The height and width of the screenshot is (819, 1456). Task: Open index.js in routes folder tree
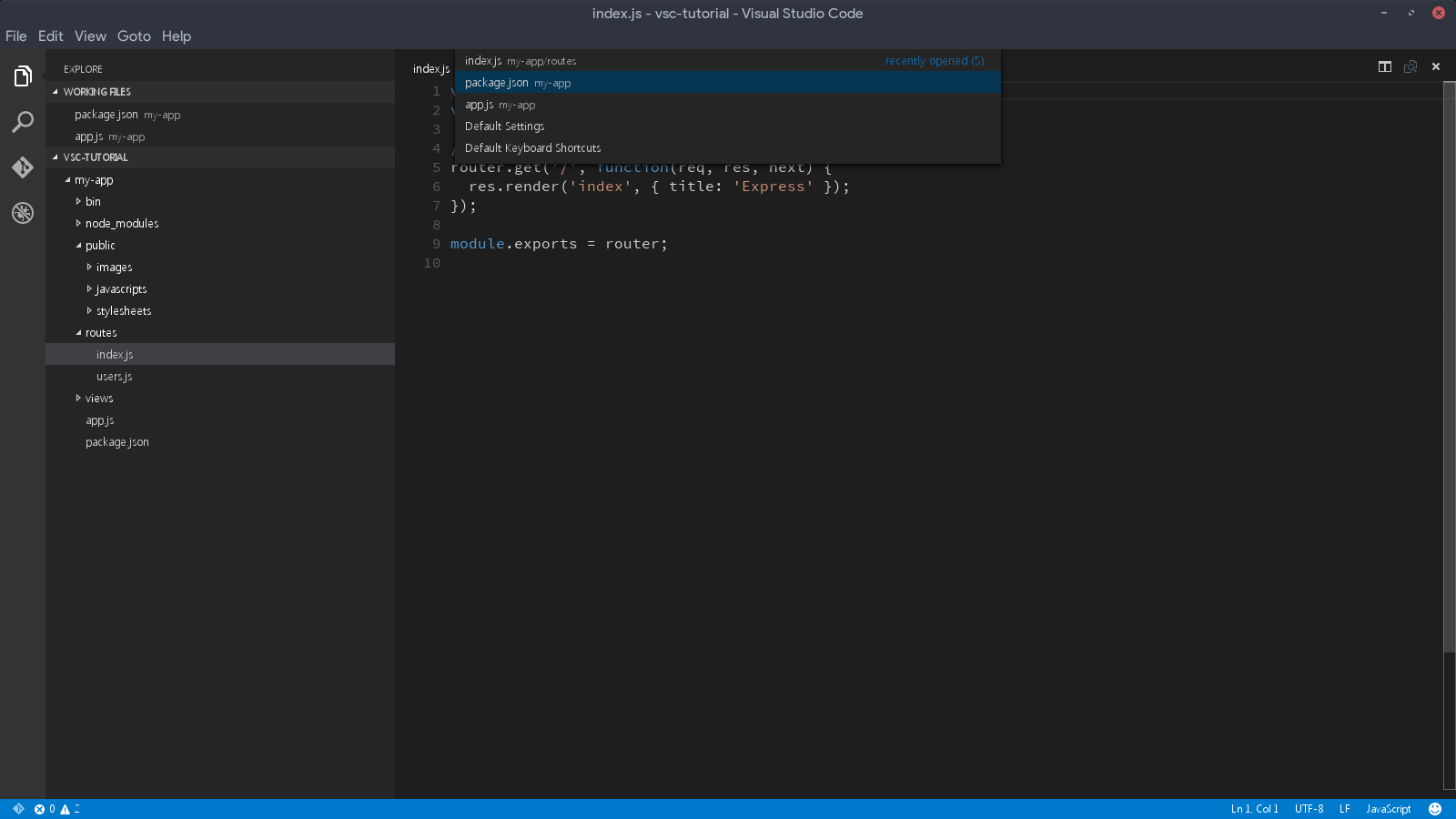coord(220,355)
